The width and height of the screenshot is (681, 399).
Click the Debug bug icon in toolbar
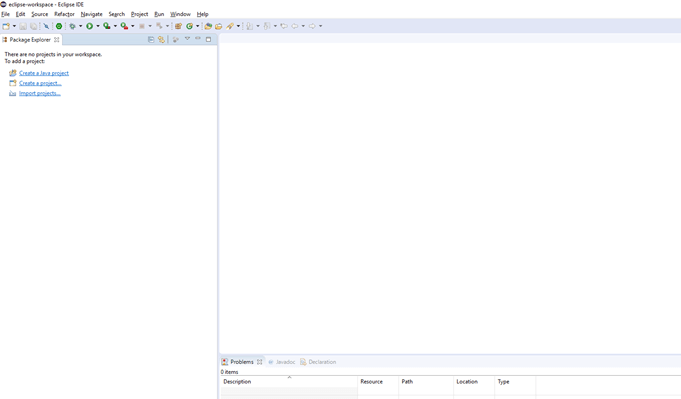73,26
